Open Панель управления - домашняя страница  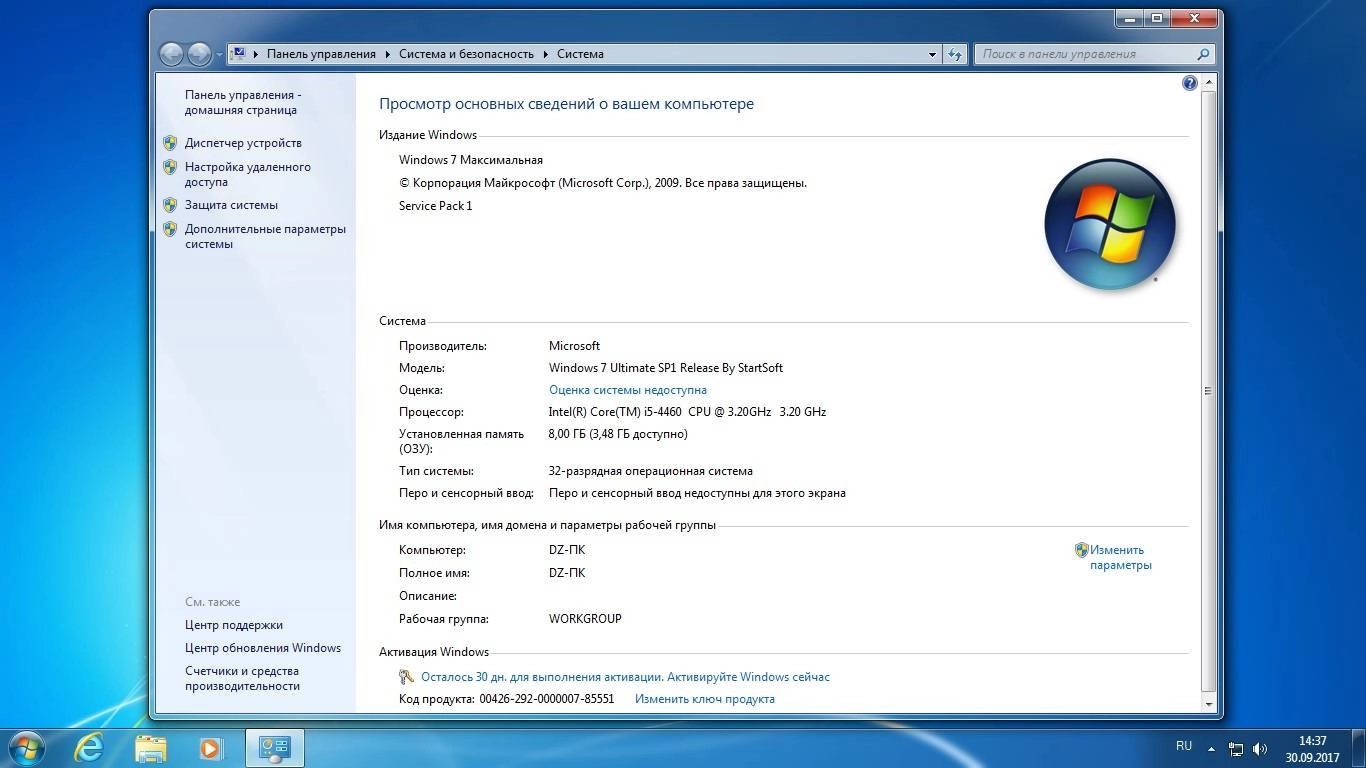tap(243, 103)
